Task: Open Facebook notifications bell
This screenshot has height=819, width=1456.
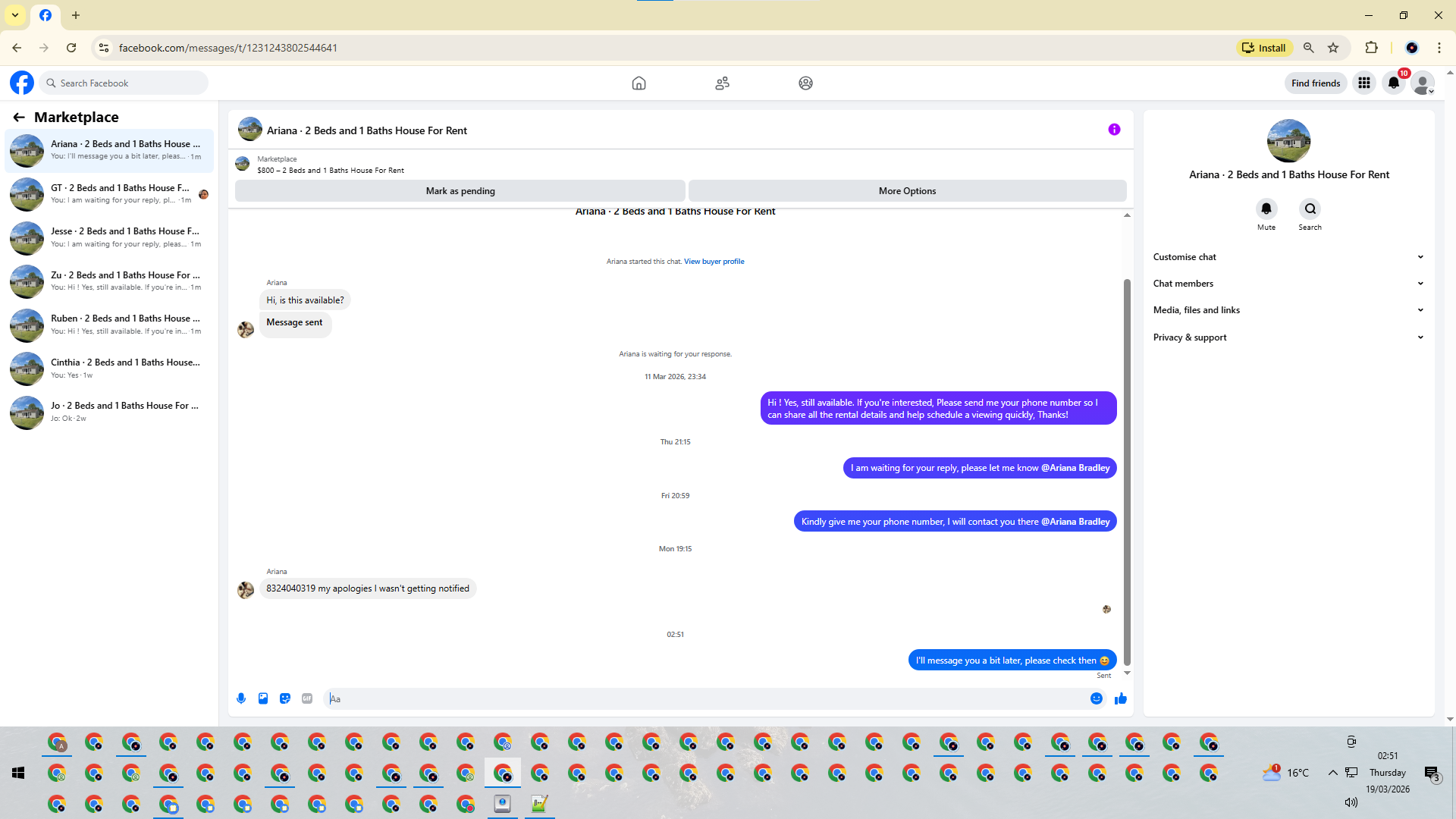Action: point(1394,83)
